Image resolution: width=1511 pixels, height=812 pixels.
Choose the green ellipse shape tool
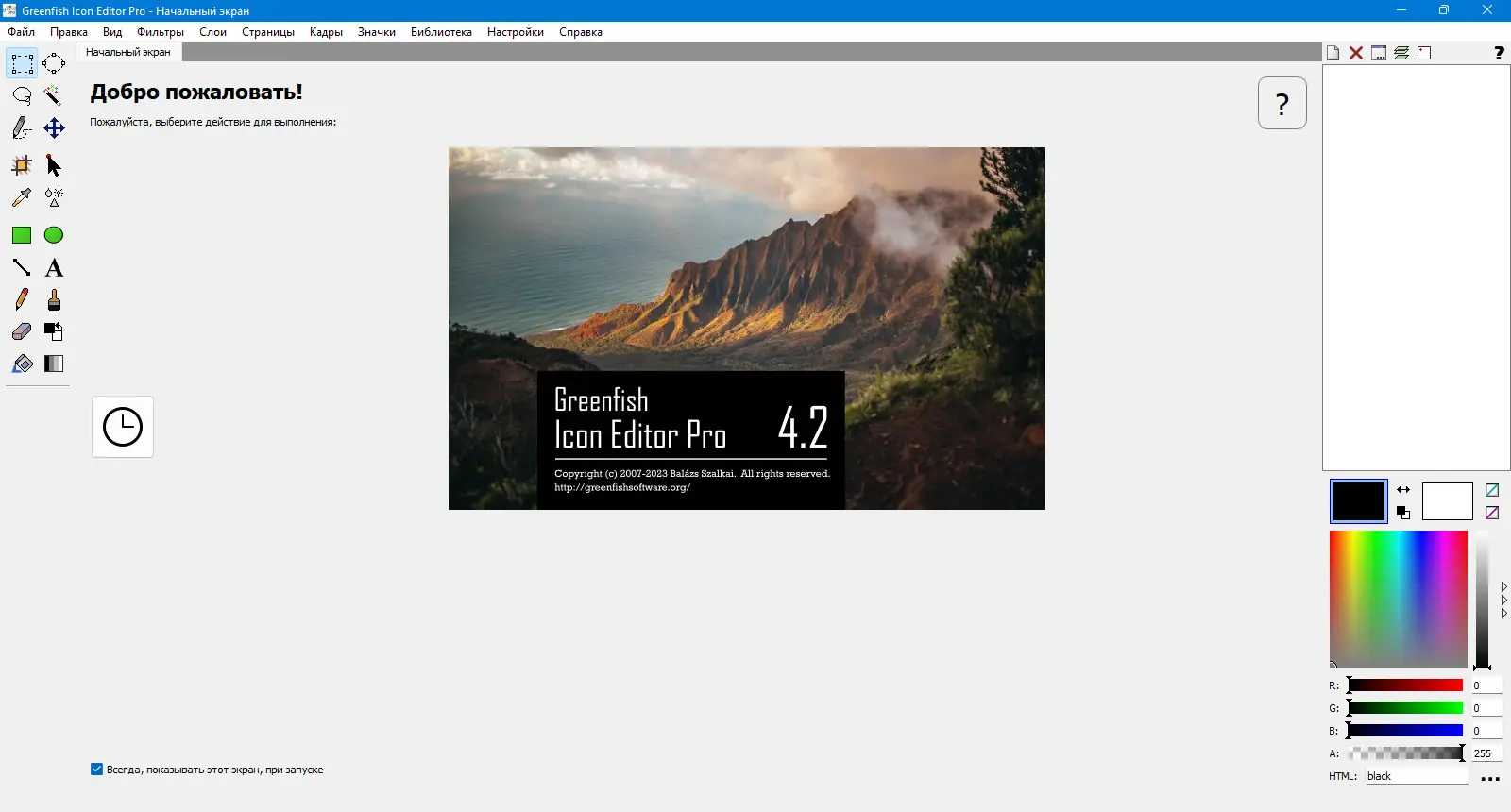[x=54, y=235]
